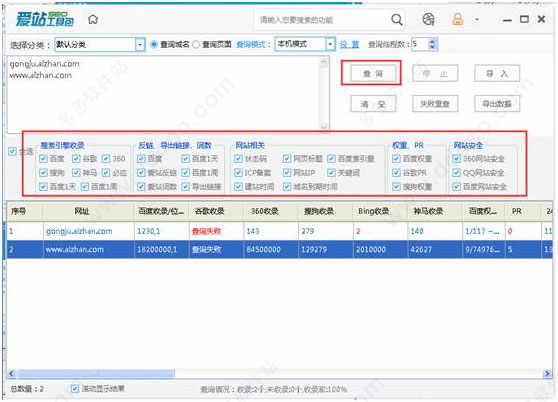558x402 pixels.
Task: Focus the function search input box
Action: (x=320, y=20)
